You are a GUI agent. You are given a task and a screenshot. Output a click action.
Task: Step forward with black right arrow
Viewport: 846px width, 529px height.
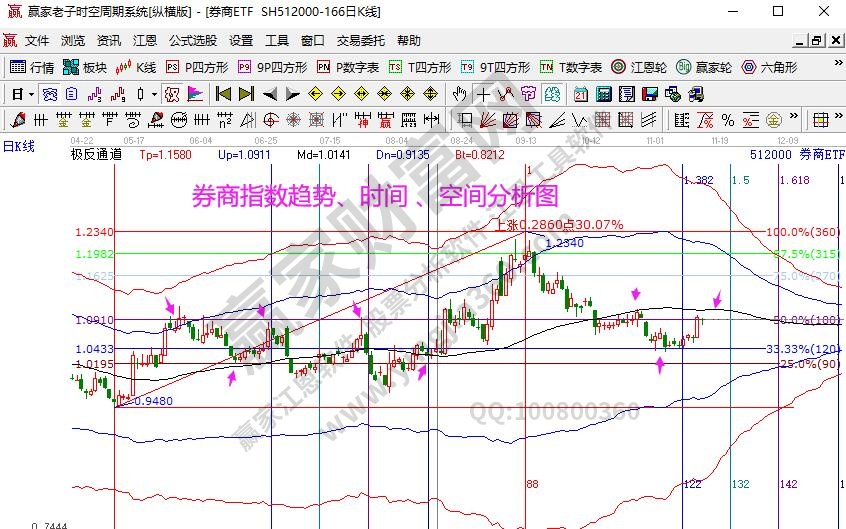click(291, 94)
